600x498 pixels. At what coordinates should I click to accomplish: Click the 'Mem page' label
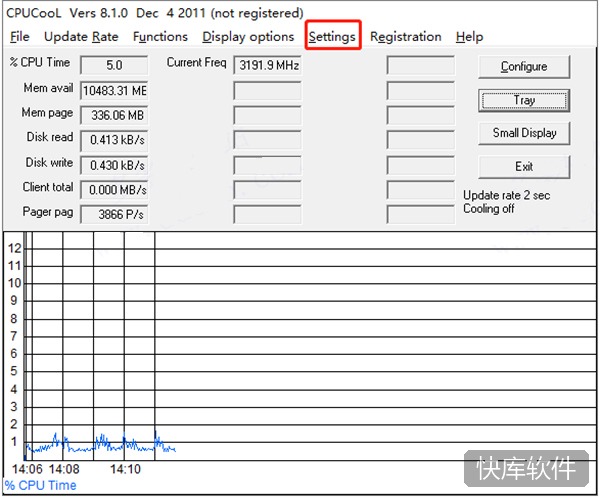(47, 113)
